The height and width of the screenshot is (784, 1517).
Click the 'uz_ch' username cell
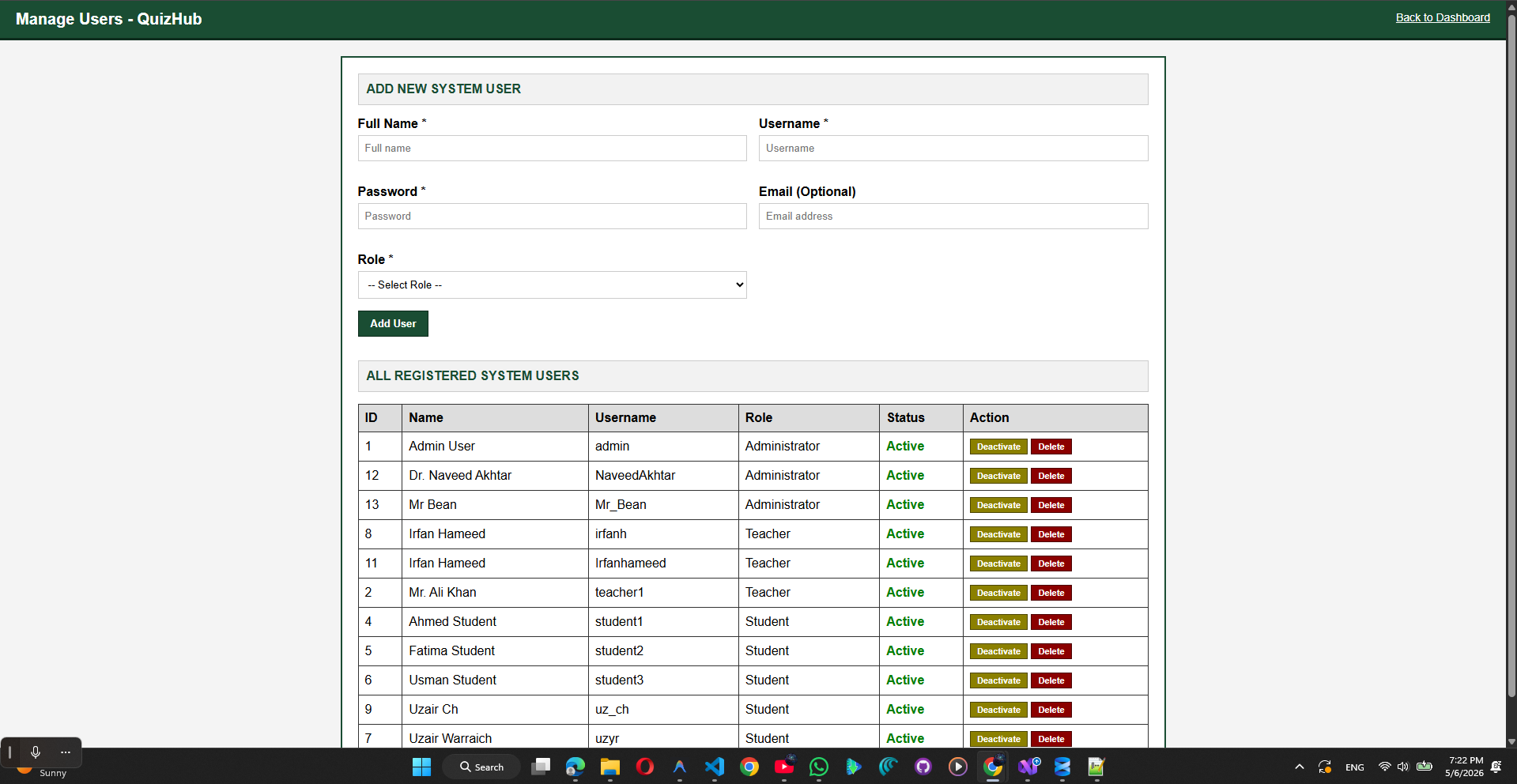point(663,710)
